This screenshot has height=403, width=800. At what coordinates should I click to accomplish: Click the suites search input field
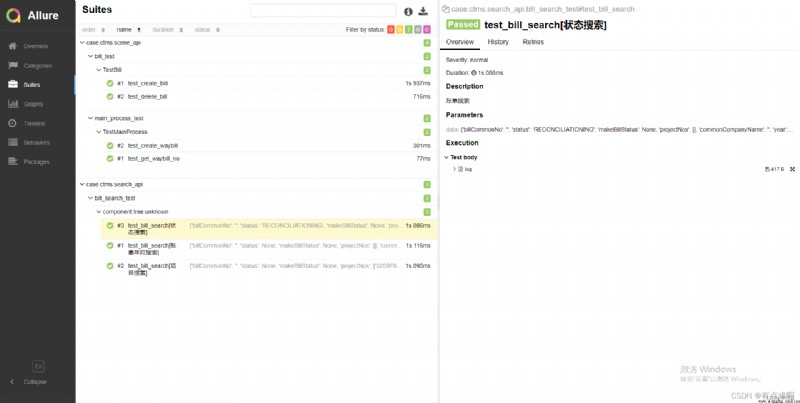coord(323,11)
